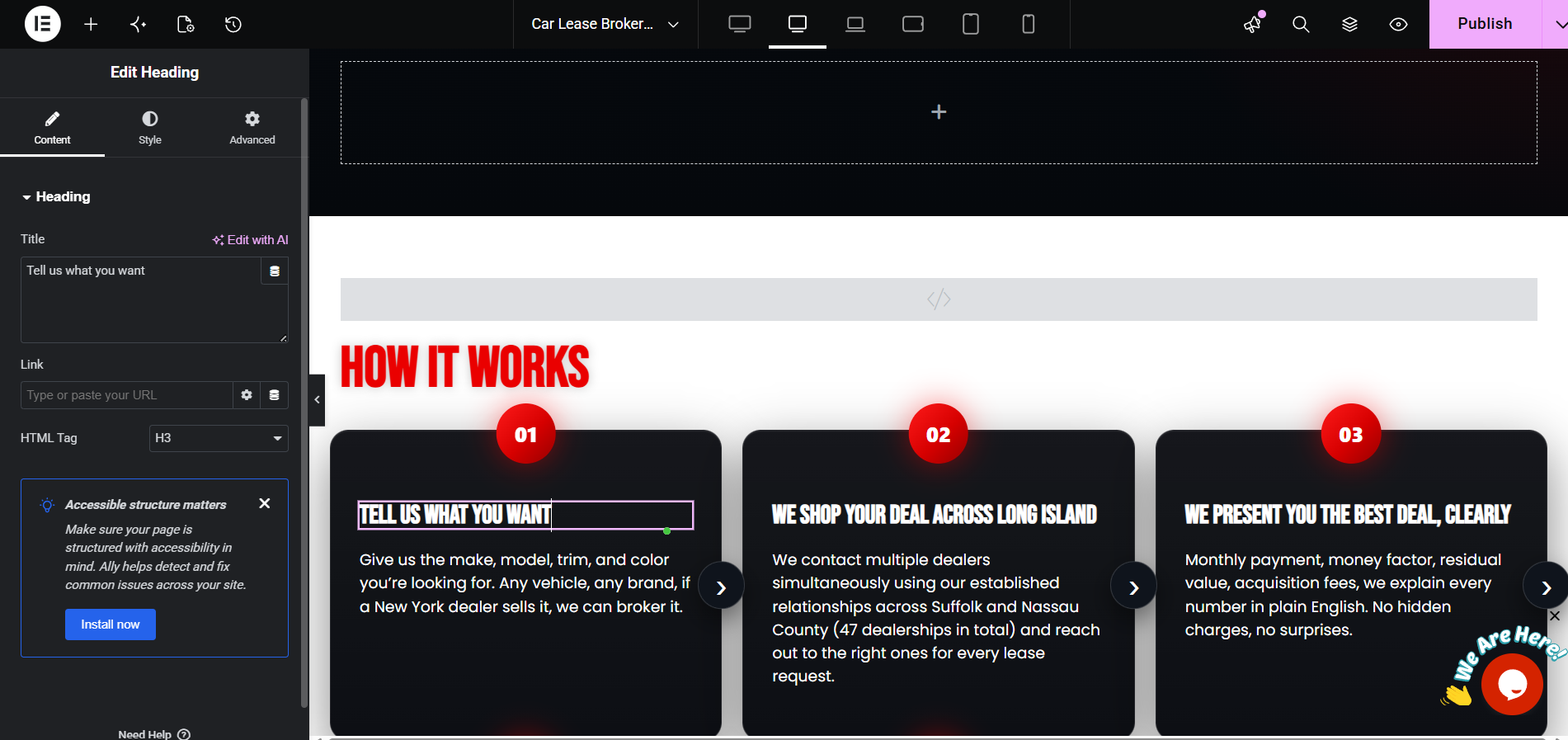Open the Elementor logo menu
This screenshot has width=1568, height=740.
(43, 24)
